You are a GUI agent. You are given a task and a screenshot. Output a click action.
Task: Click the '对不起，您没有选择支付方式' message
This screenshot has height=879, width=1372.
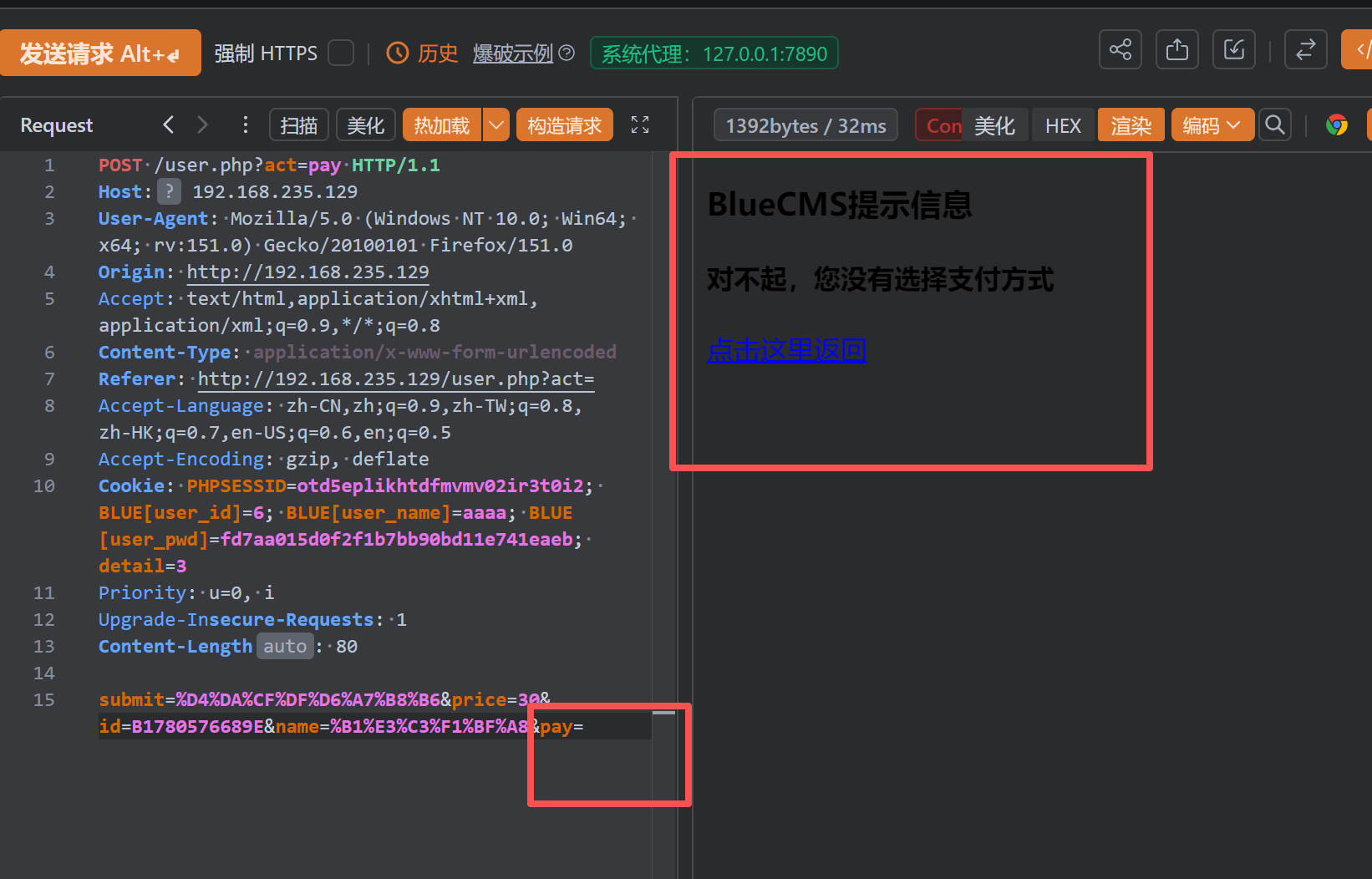[881, 279]
